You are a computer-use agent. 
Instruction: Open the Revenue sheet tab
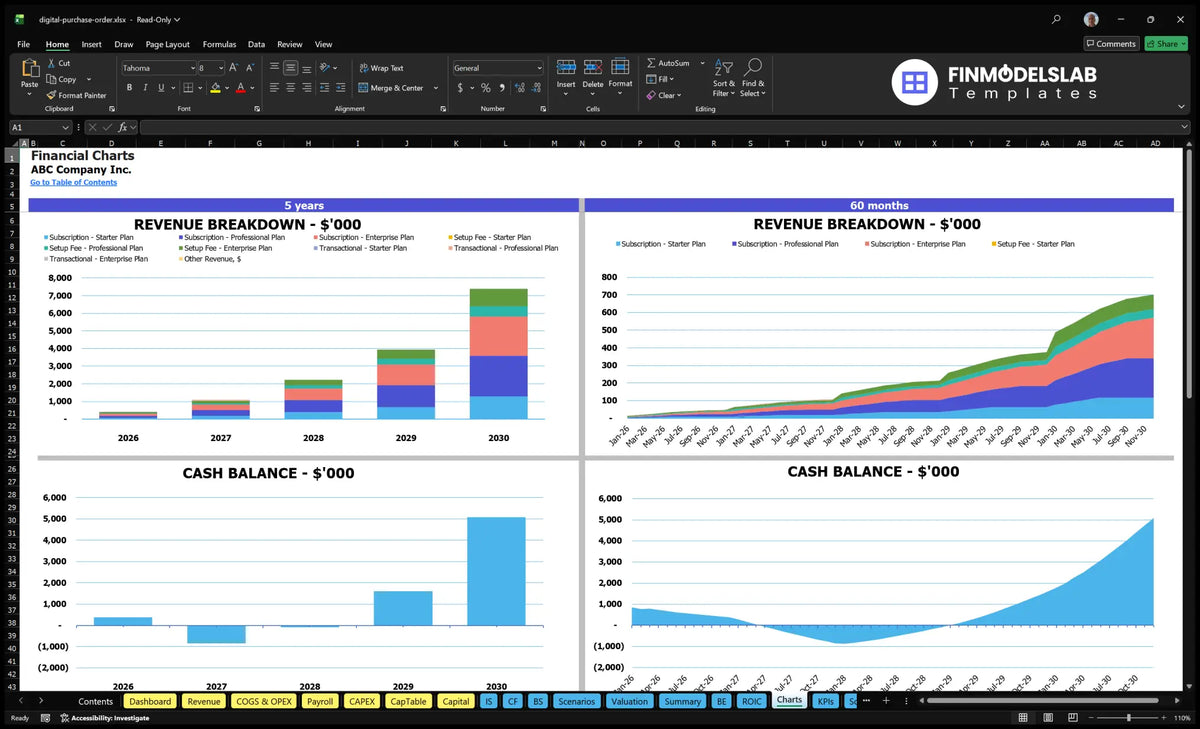coord(204,701)
